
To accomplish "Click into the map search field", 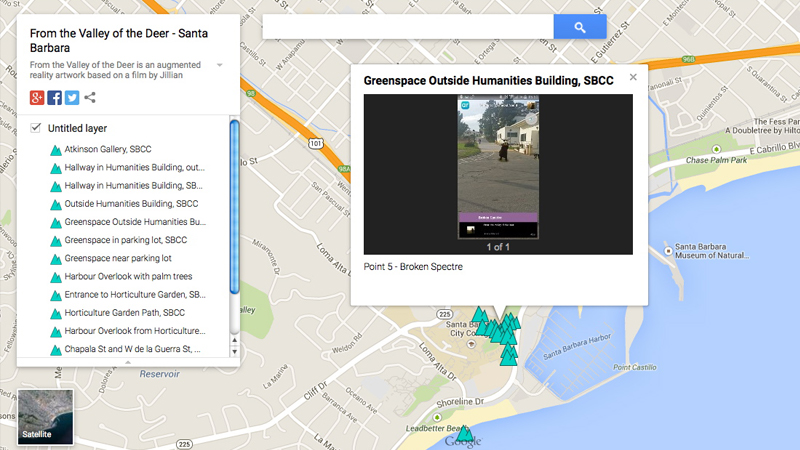I will click(x=407, y=27).
